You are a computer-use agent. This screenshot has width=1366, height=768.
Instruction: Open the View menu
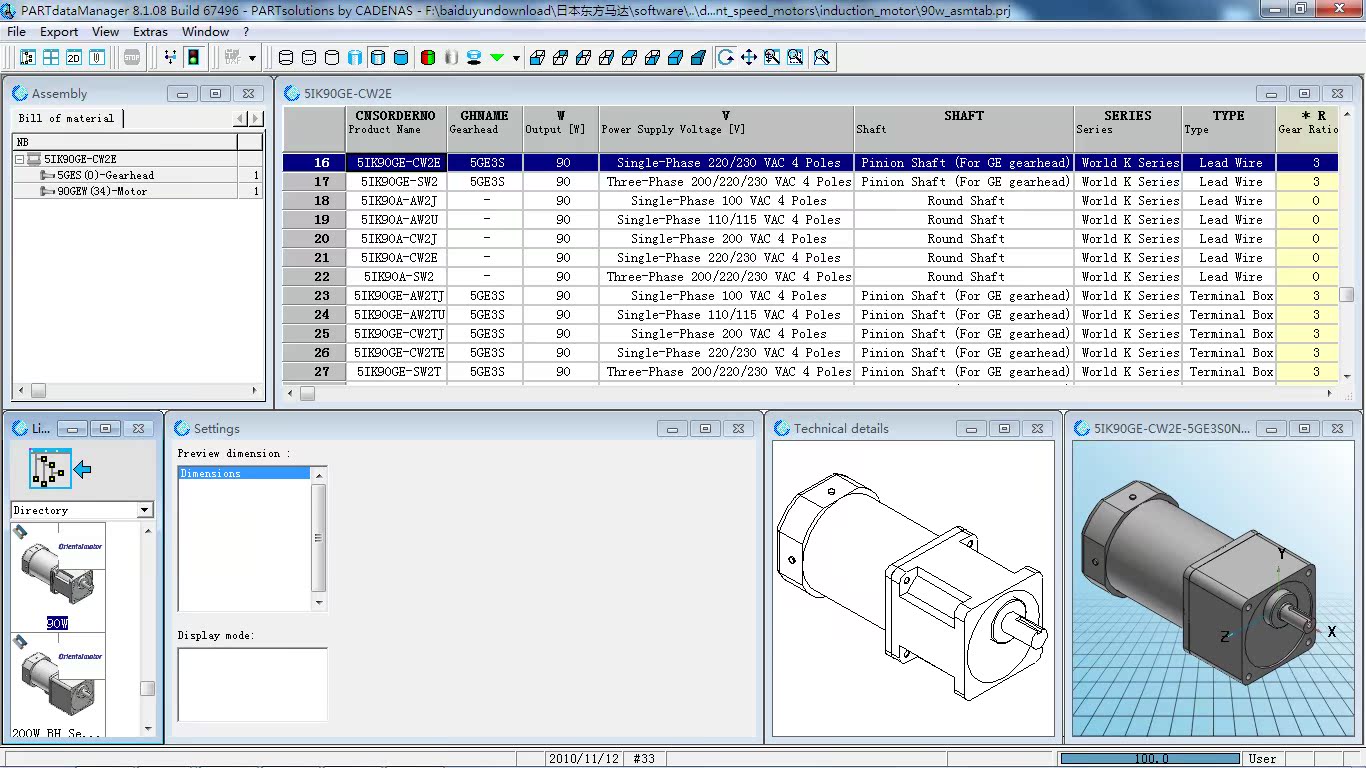[x=106, y=32]
